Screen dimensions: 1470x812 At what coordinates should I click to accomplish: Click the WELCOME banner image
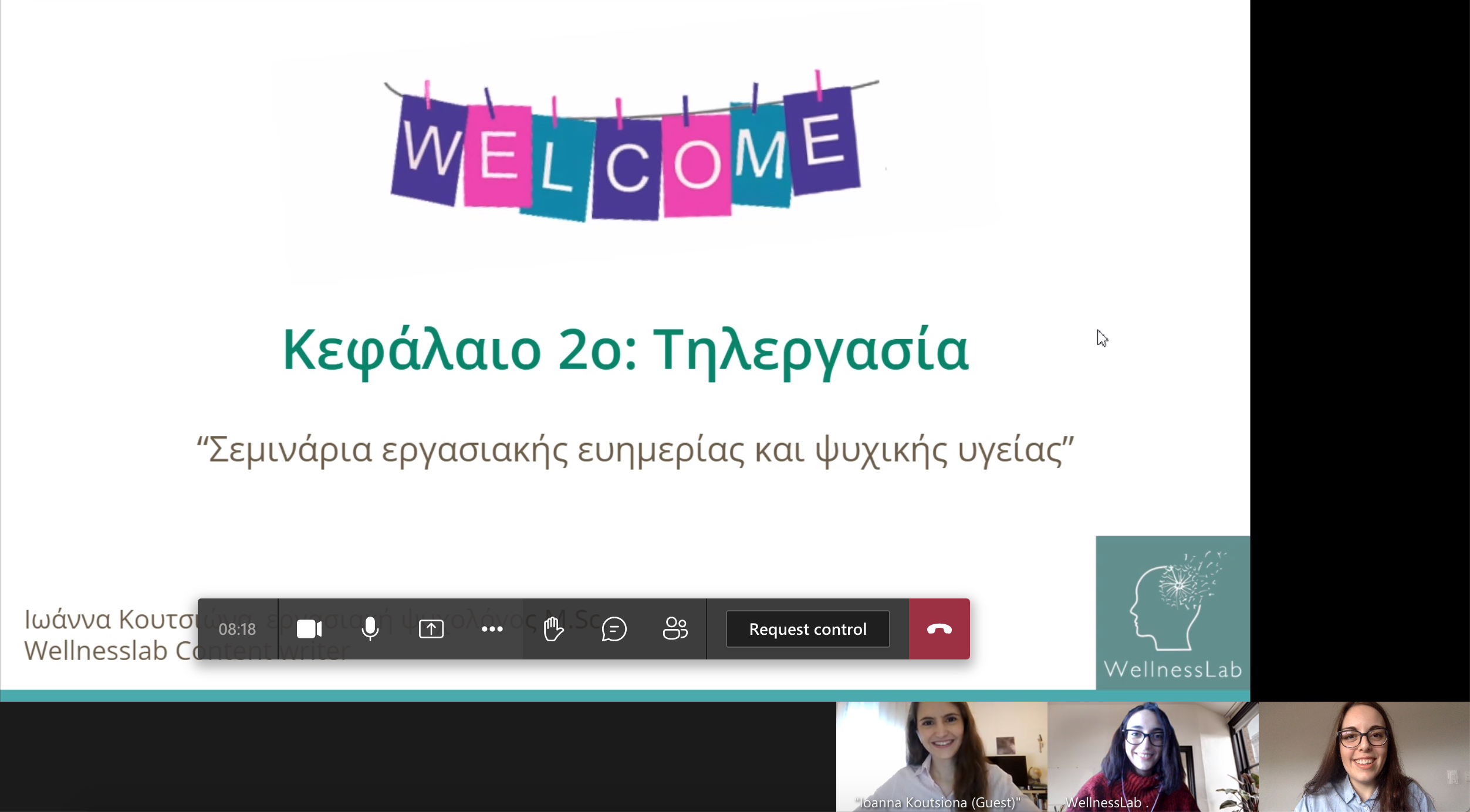click(631, 147)
